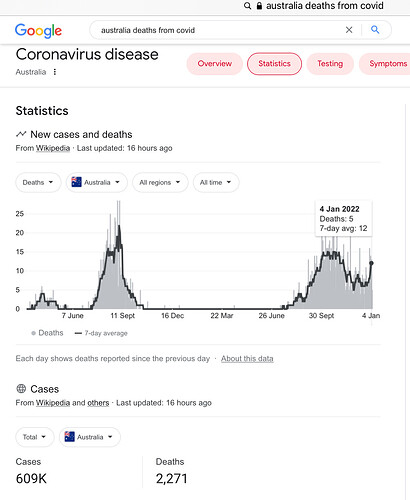Screen dimensions: 410x500
Task: Click the padlock icon in address bar
Action: pos(259,6)
